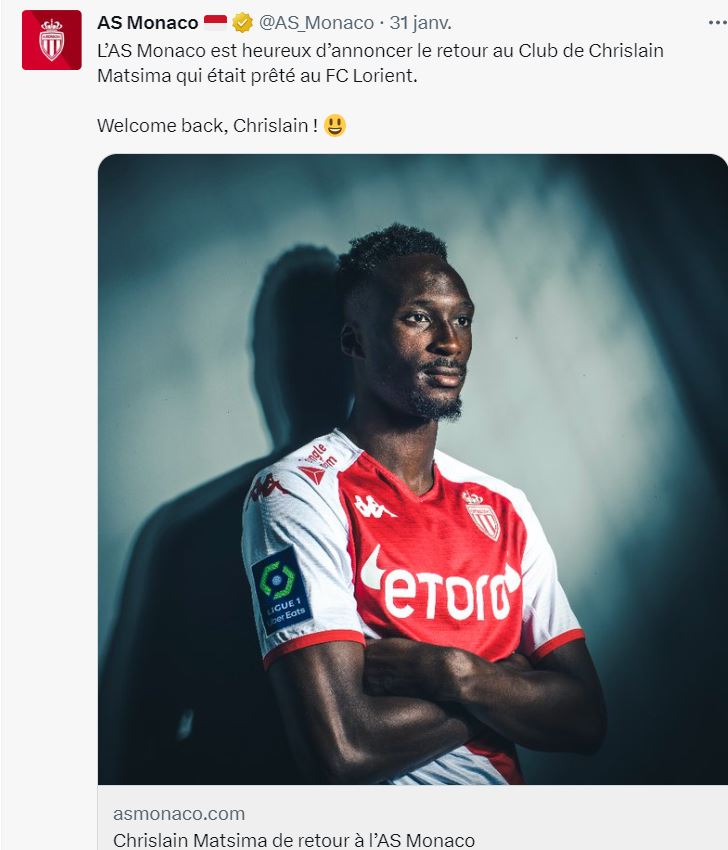Click the AS Monaco crest on the jersey
This screenshot has width=728, height=850.
tap(481, 516)
